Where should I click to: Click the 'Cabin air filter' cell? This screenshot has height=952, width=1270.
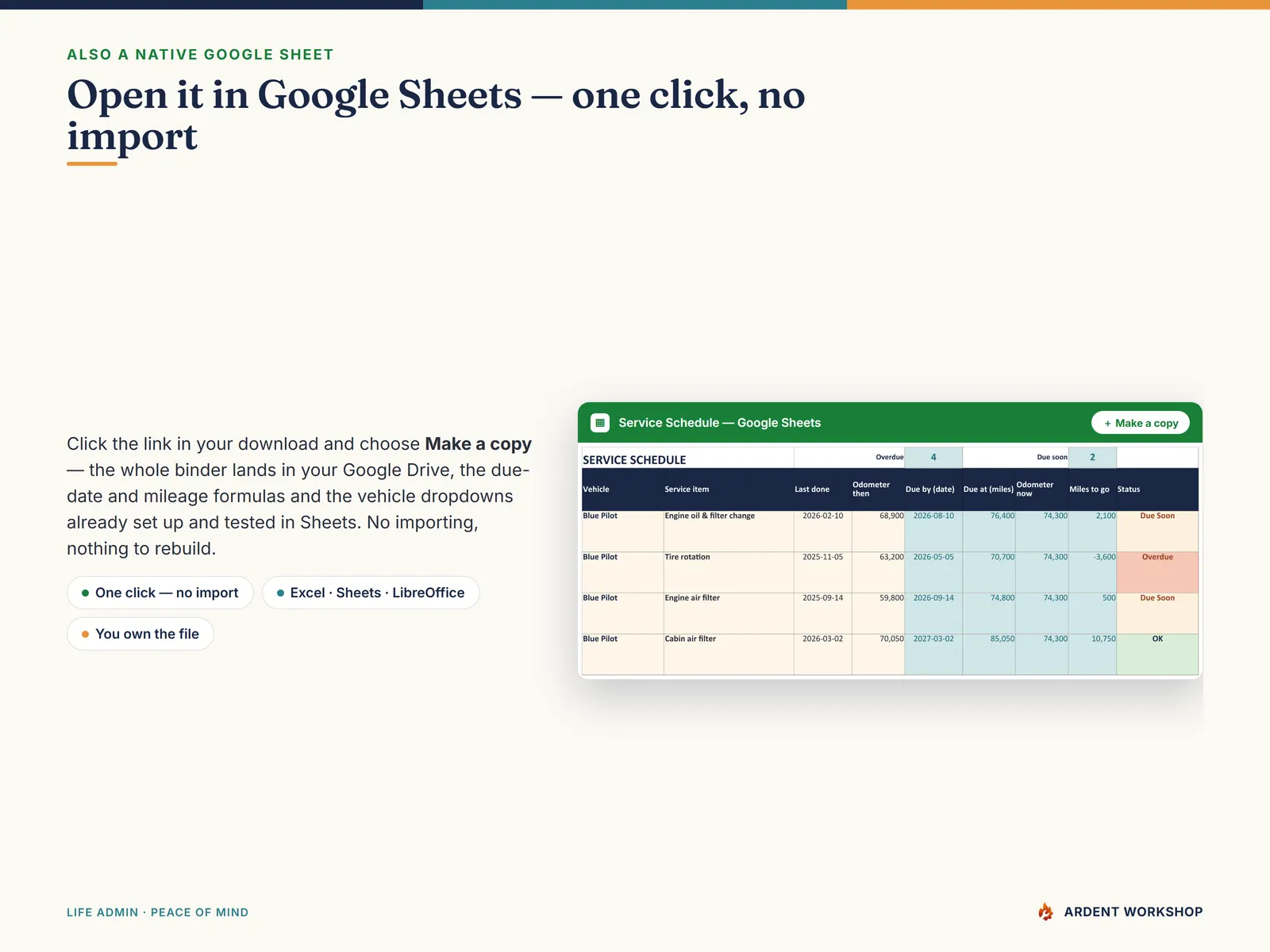729,654
